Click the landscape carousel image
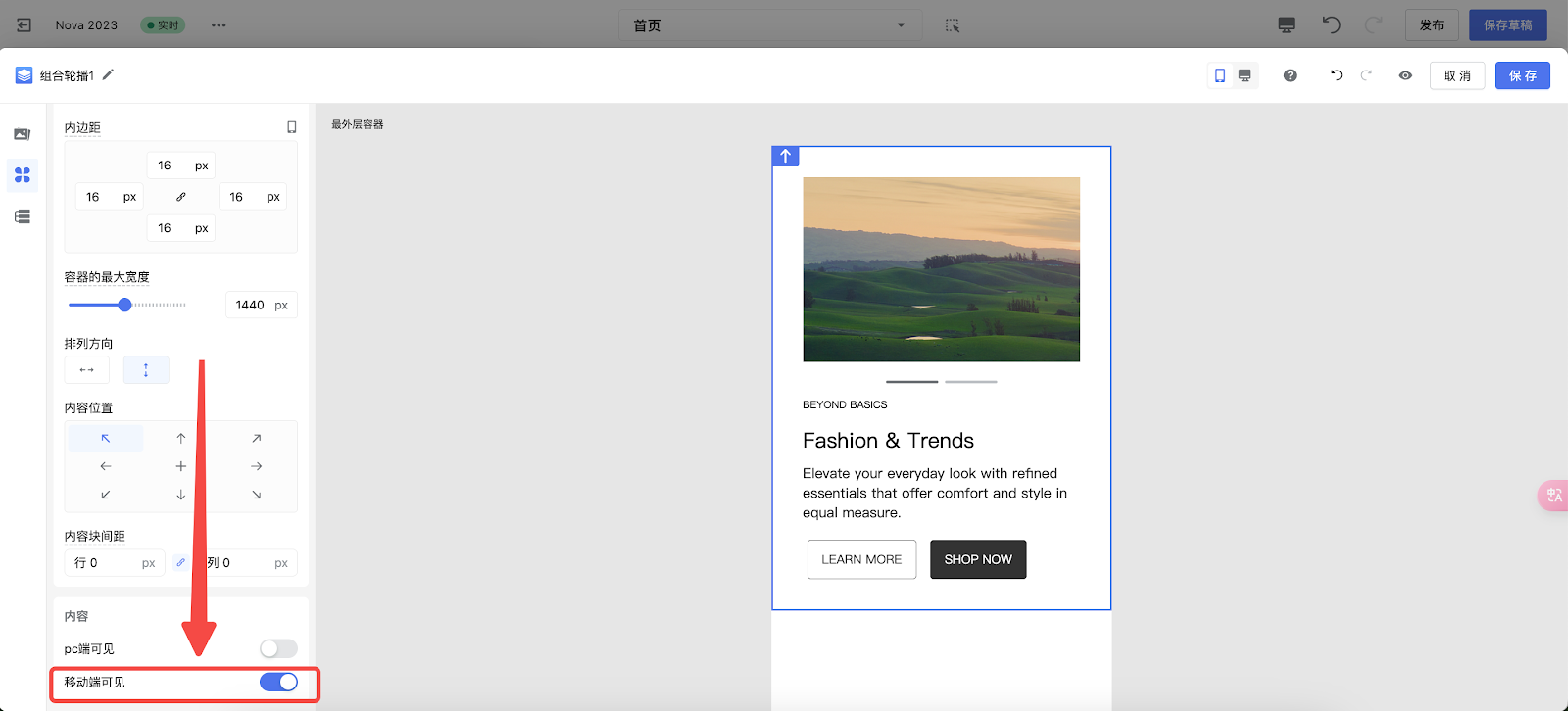 coord(941,269)
